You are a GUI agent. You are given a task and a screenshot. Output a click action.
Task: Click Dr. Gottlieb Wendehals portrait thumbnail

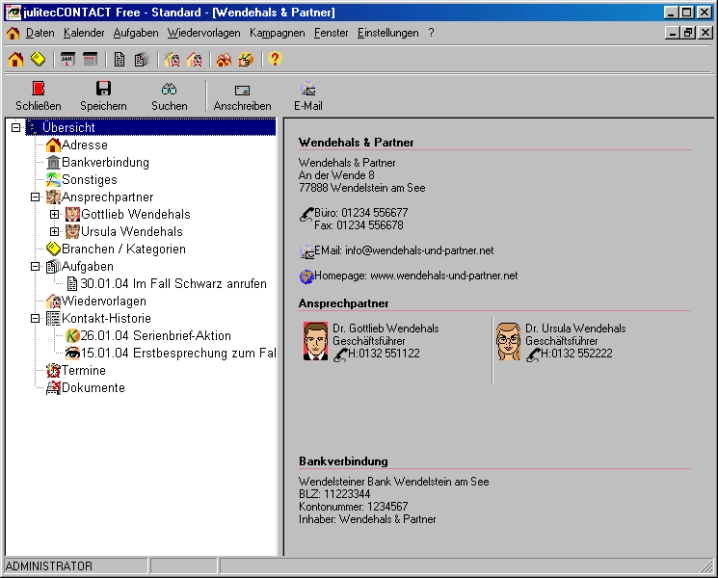click(316, 341)
